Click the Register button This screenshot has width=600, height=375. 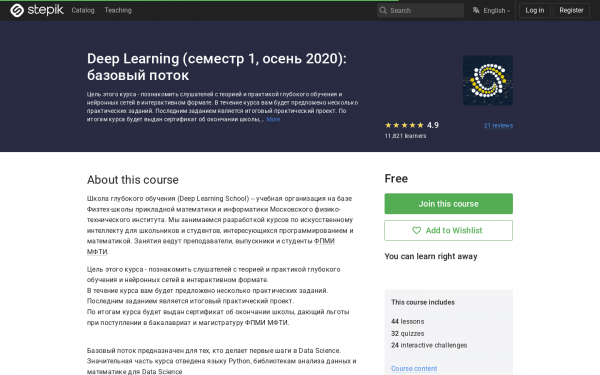pyautogui.click(x=571, y=10)
